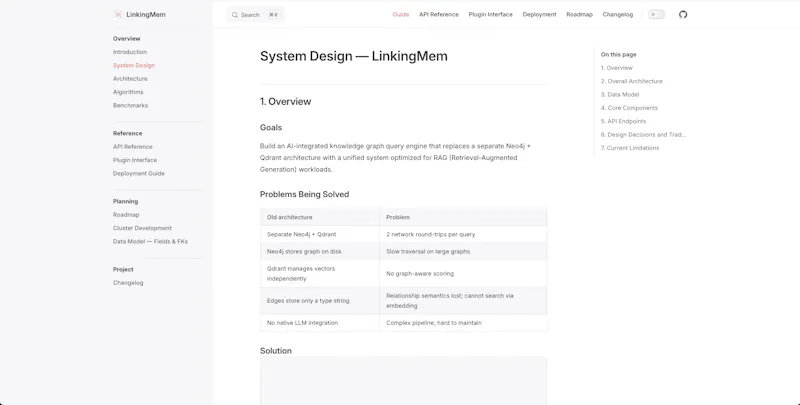Click the Goals paragraph about knowledge graph engine
800x405 pixels.
point(395,158)
